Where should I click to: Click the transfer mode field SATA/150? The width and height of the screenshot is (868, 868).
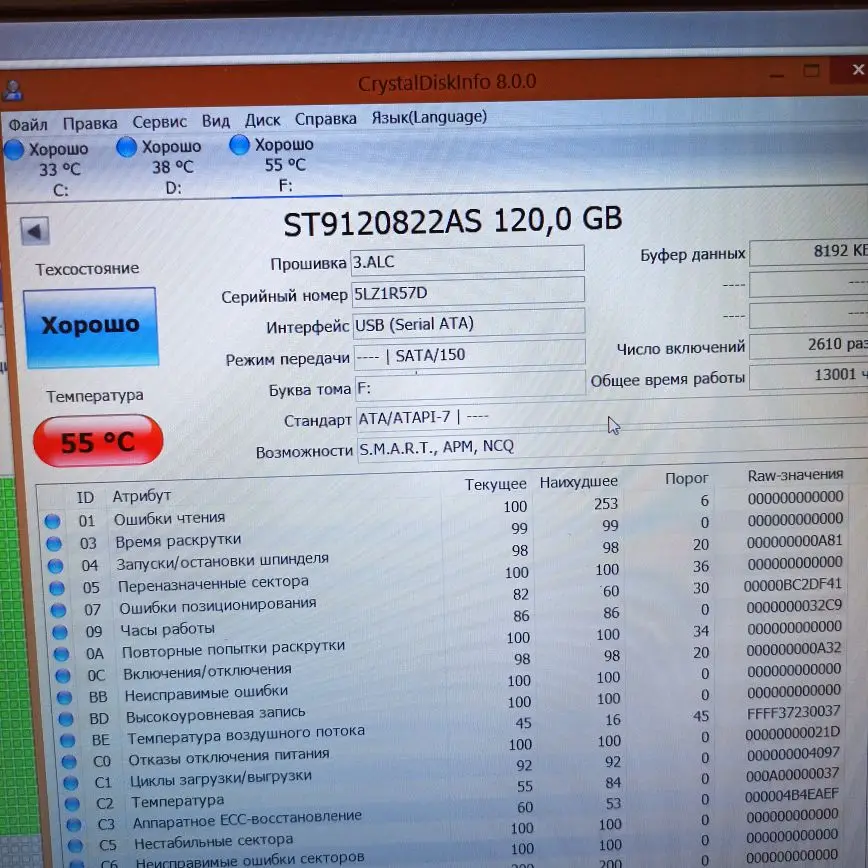[x=469, y=353]
